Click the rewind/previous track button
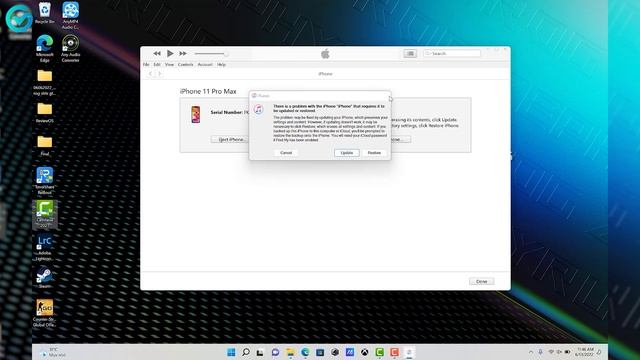 coord(157,53)
